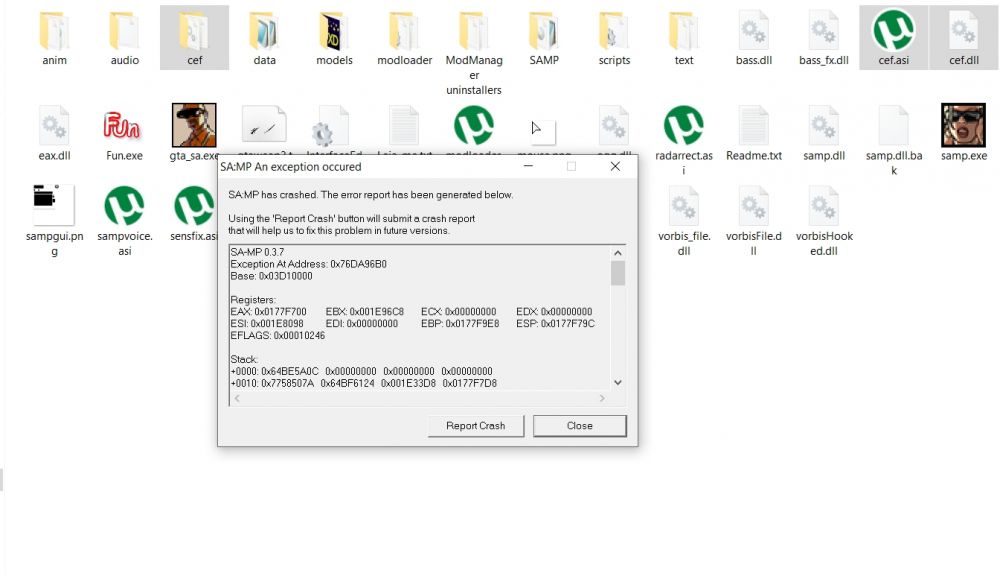This screenshot has height=576, width=1000.
Task: Click the 'EAX: 0x0177F700' register value
Action: 268,312
